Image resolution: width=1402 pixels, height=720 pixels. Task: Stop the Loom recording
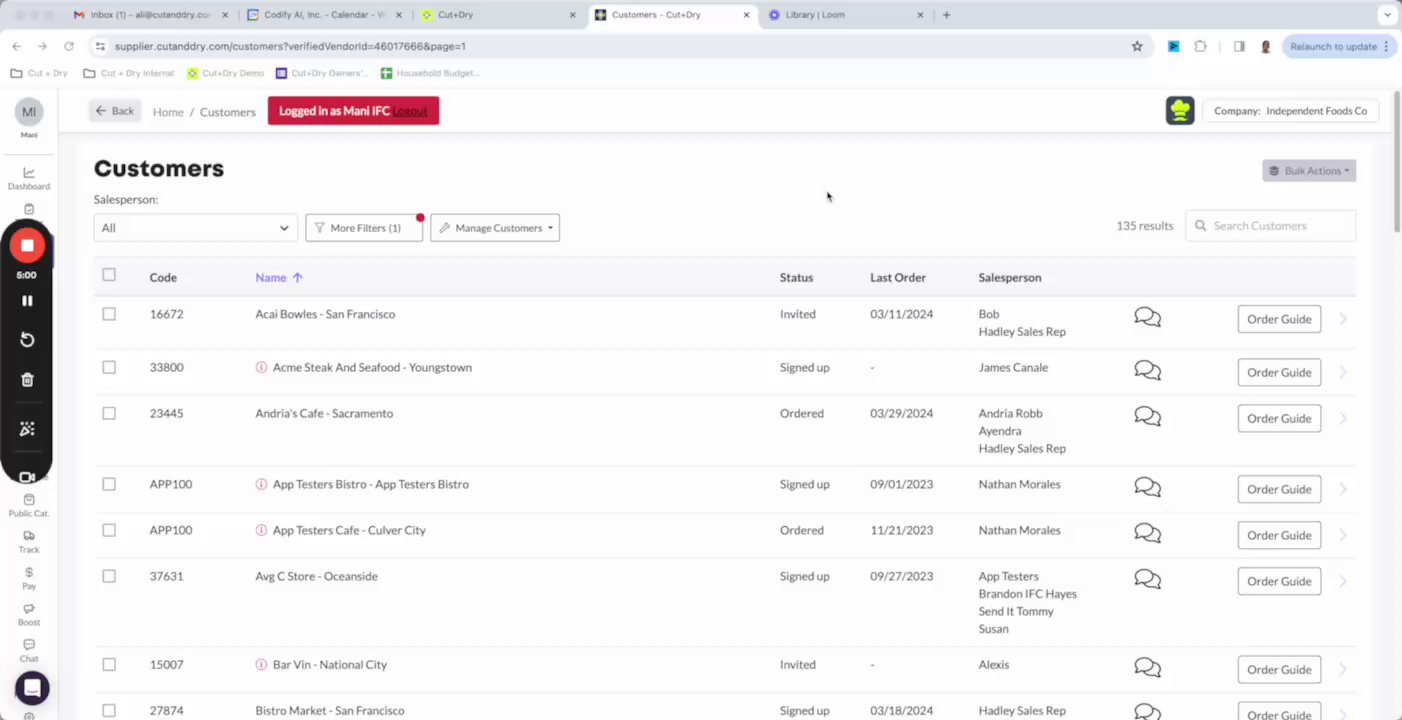(x=27, y=245)
